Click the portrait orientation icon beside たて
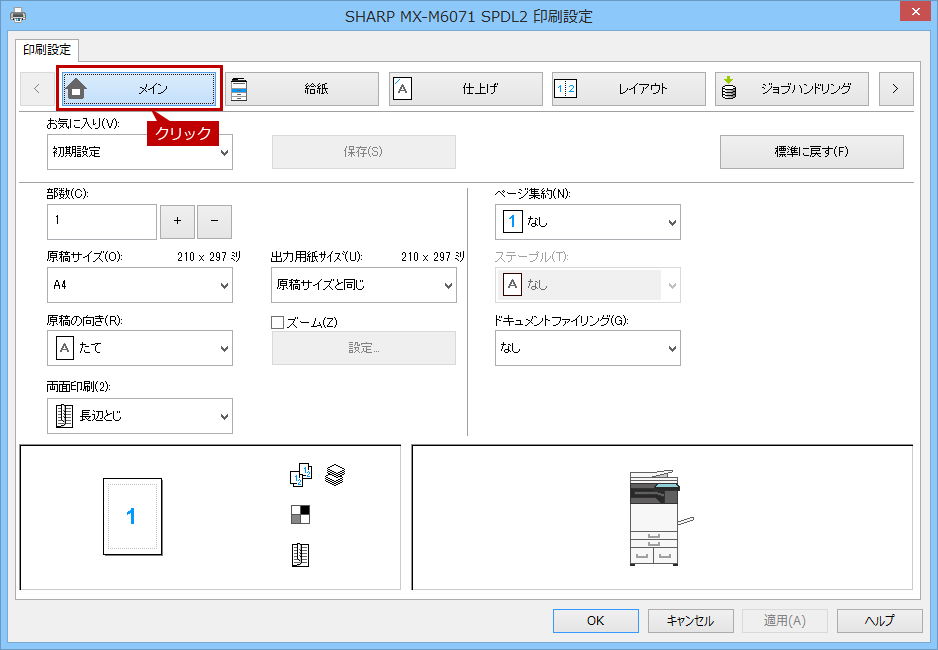Screen dimensions: 938x650 (65, 348)
